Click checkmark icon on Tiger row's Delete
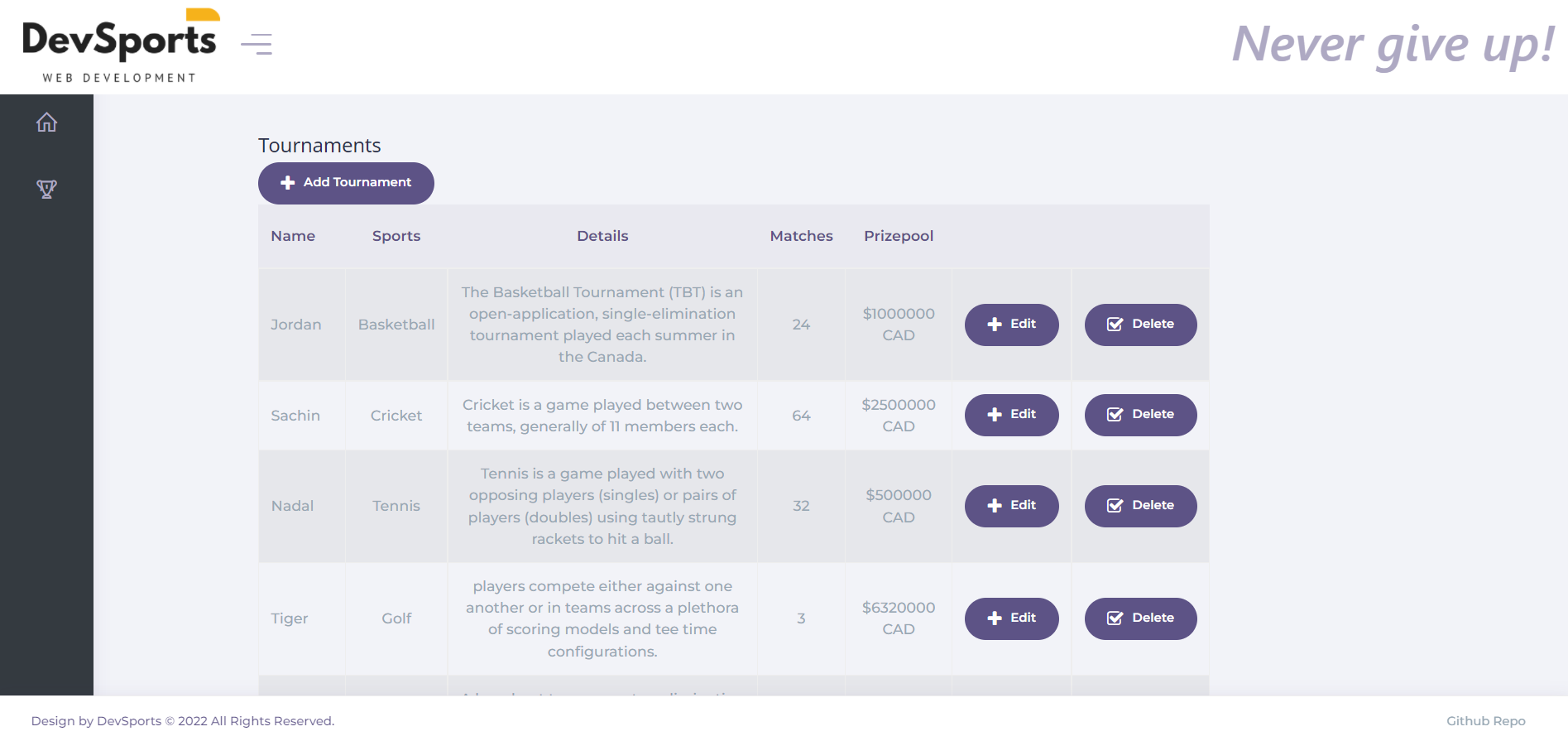Screen dimensions: 1568x741 1115,618
